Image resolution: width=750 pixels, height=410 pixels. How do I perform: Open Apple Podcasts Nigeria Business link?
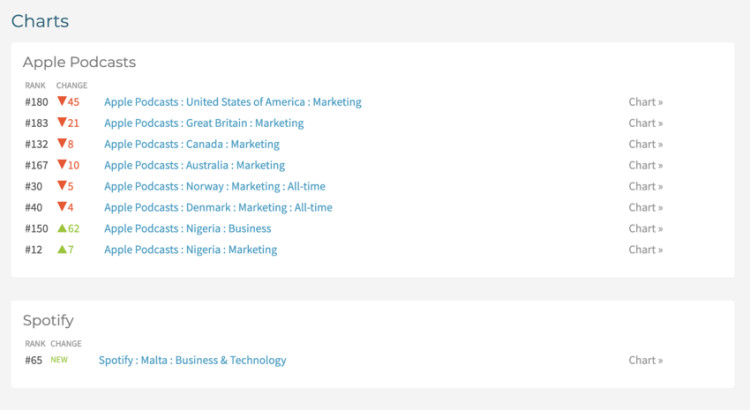coord(188,228)
